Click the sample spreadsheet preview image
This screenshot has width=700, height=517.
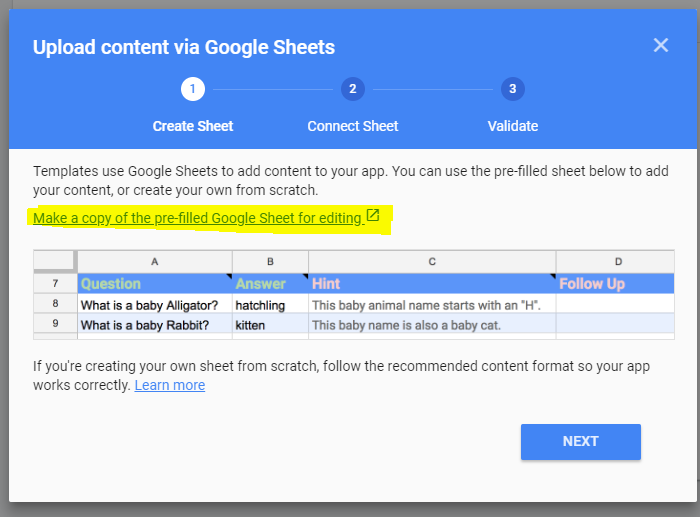coord(354,295)
